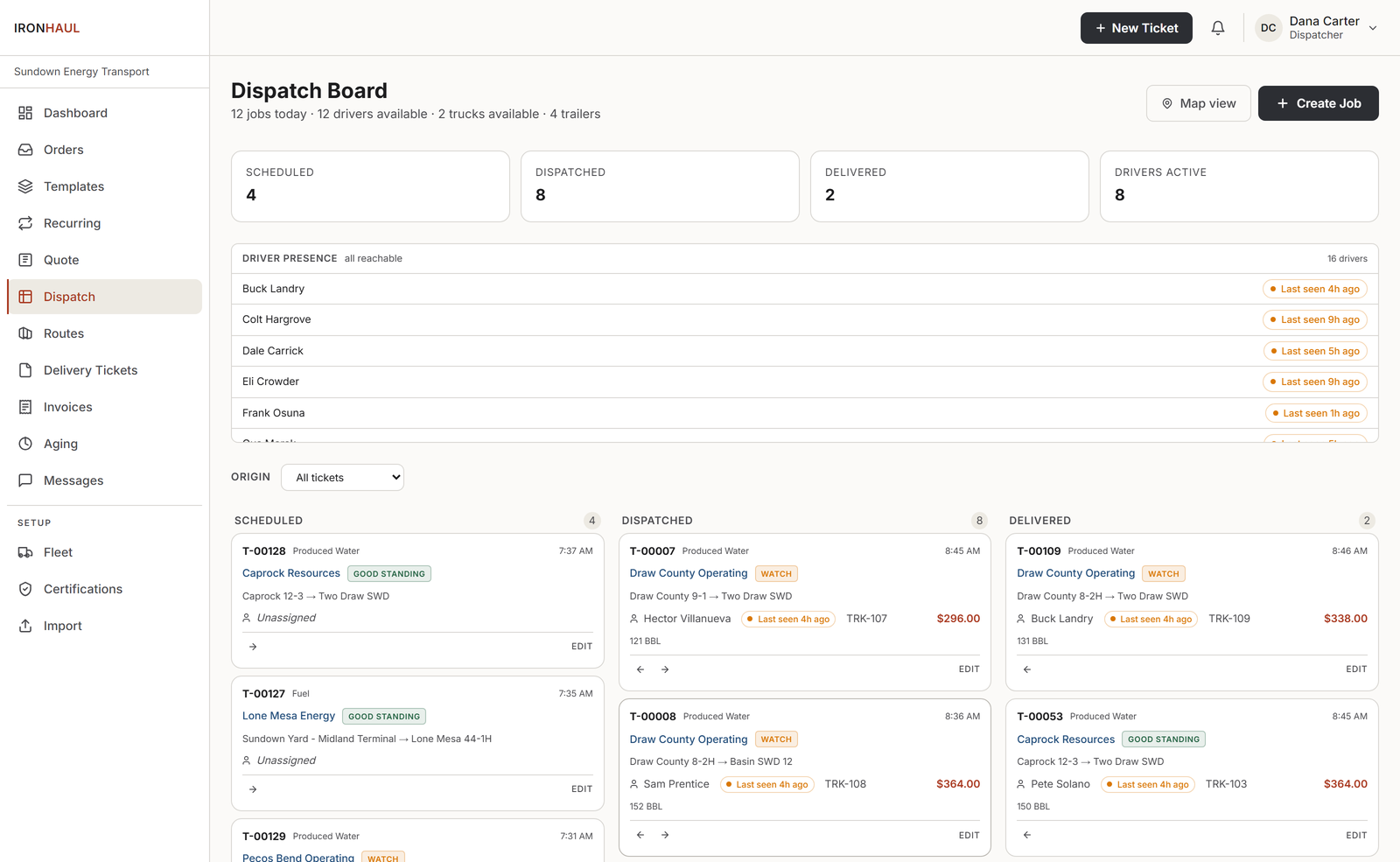Expand the Dana Carter account chevron
The height and width of the screenshot is (862, 1400).
[1373, 28]
